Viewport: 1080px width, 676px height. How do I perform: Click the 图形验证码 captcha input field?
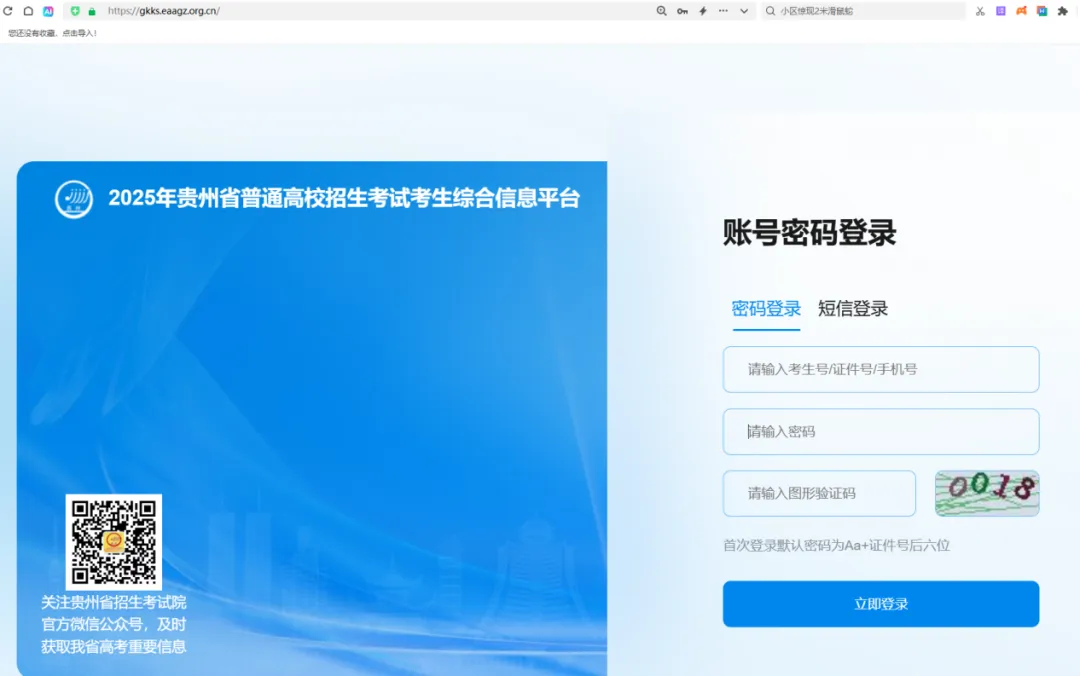[x=819, y=494]
